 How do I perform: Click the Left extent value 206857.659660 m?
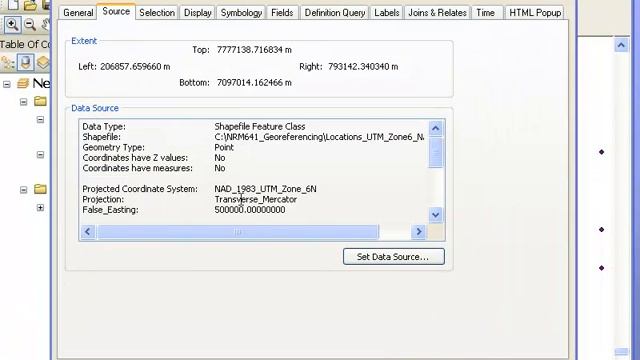click(x=135, y=67)
